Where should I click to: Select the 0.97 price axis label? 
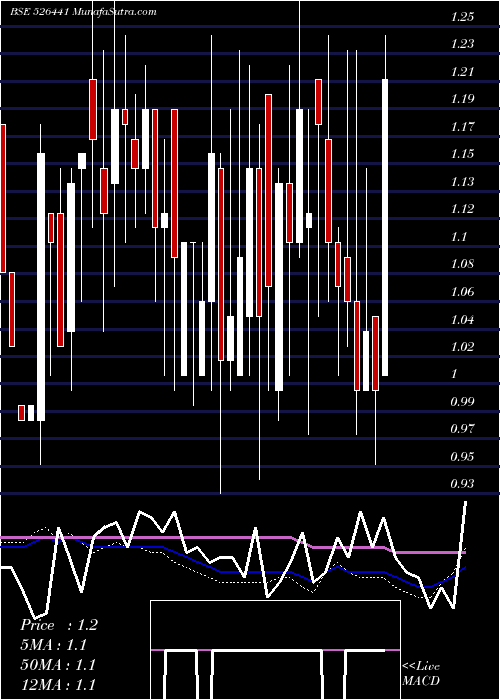[x=462, y=429]
